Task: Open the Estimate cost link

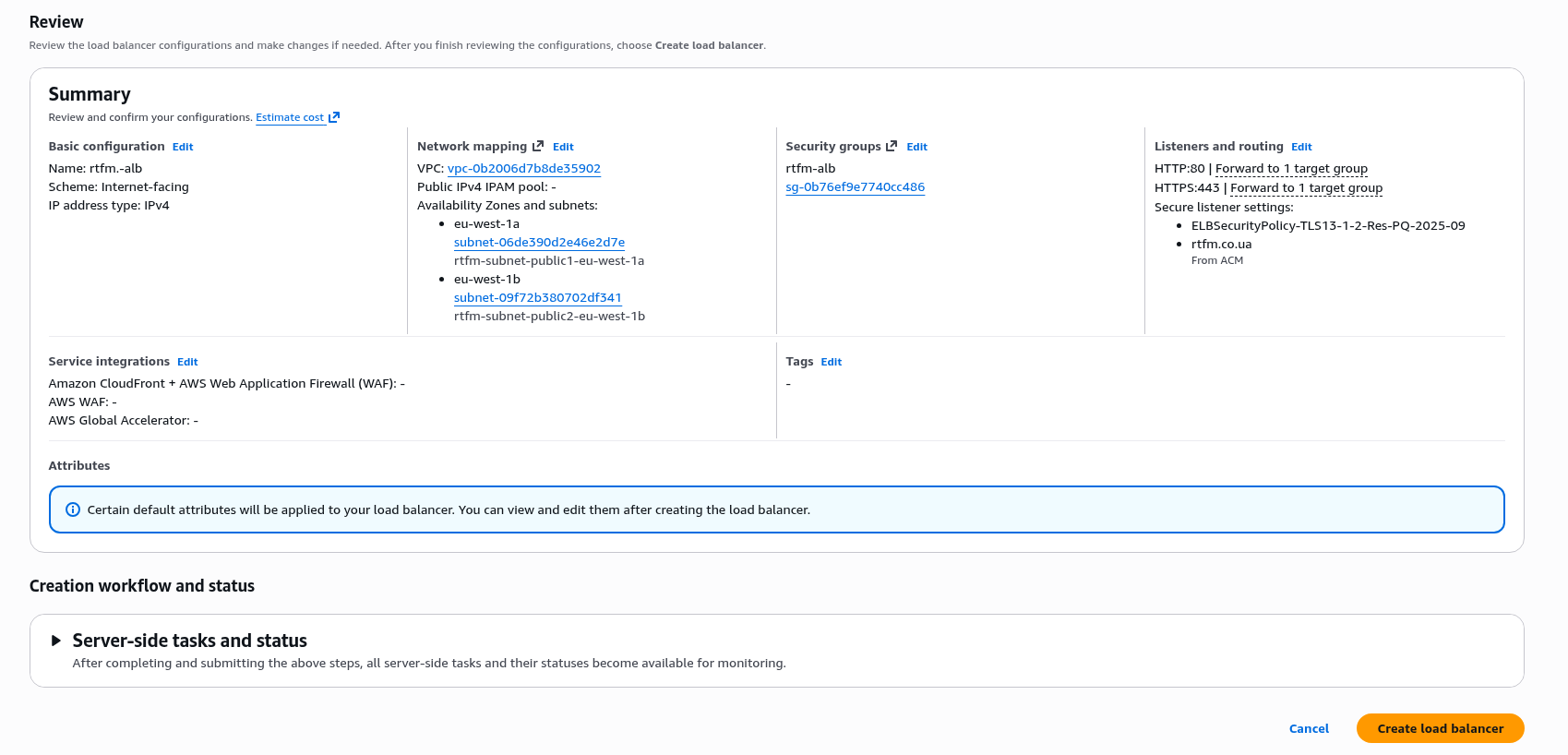Action: [290, 117]
